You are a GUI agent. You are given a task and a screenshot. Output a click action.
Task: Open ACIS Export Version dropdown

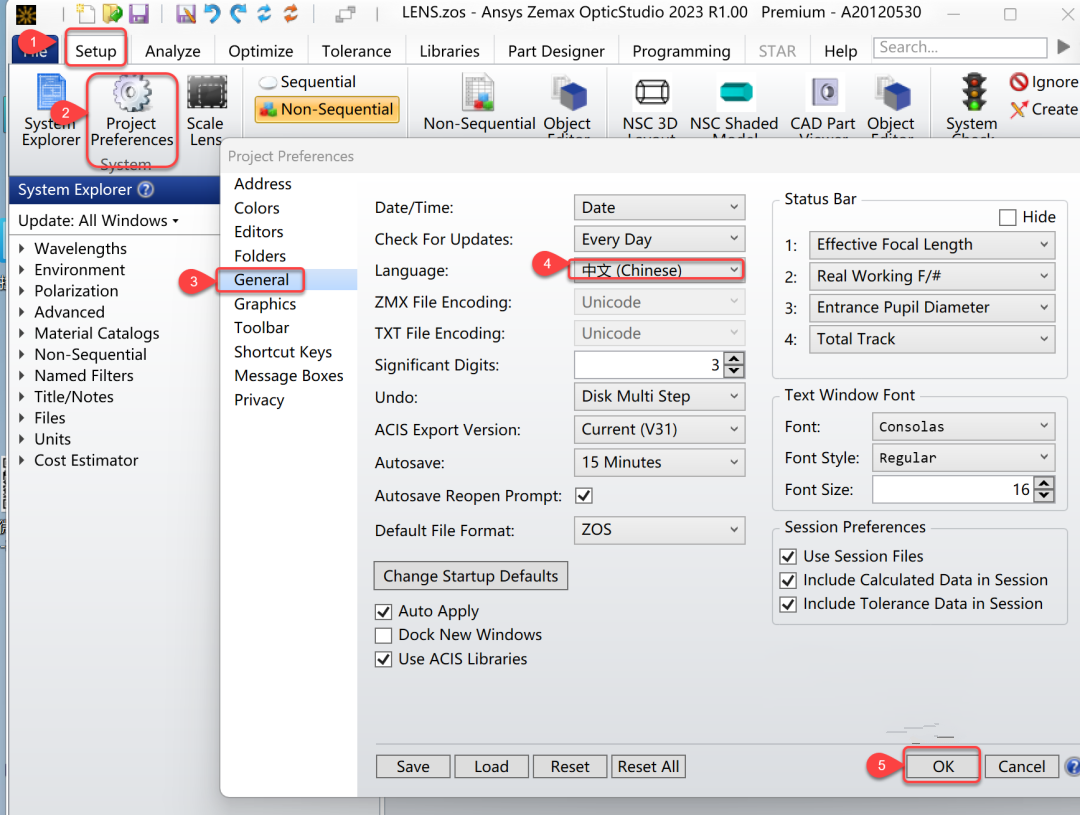point(659,429)
